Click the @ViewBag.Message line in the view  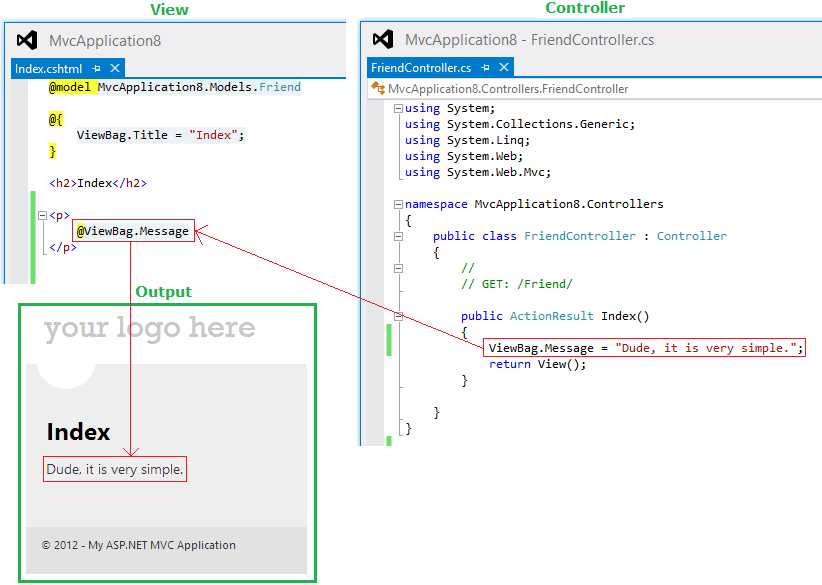point(133,231)
